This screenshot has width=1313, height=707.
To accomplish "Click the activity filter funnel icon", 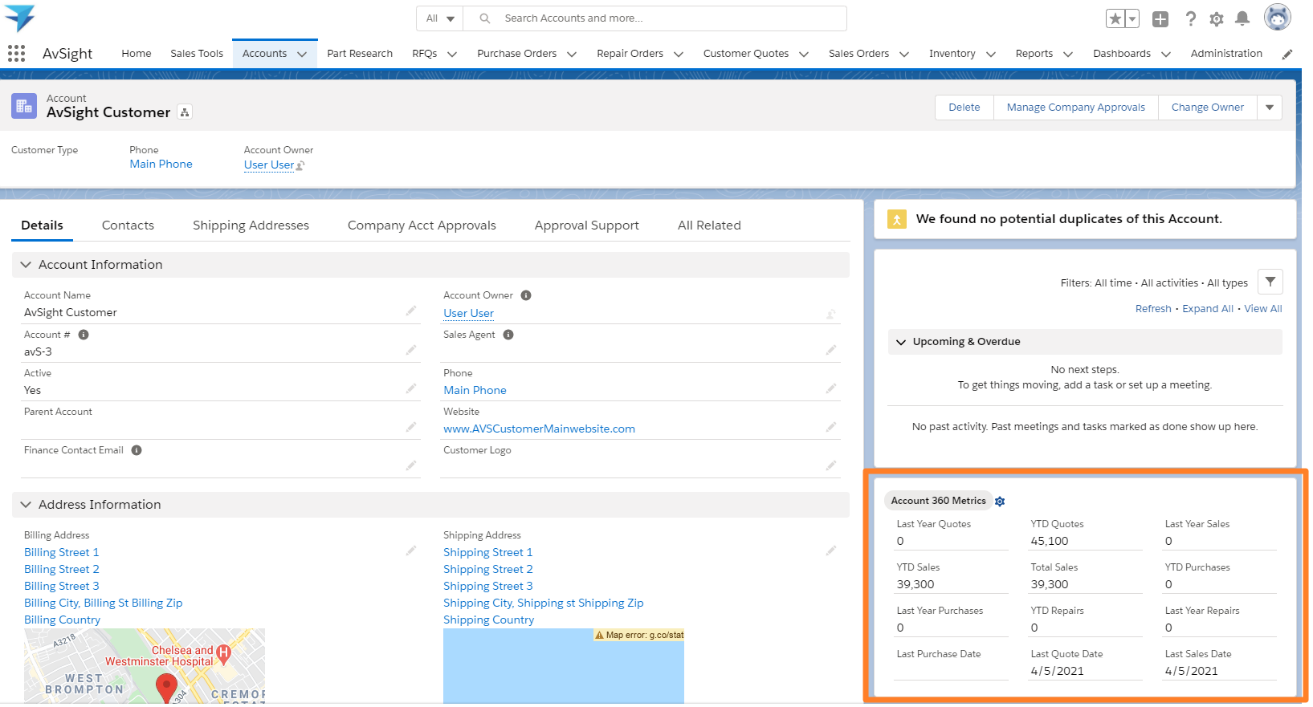I will (1269, 283).
